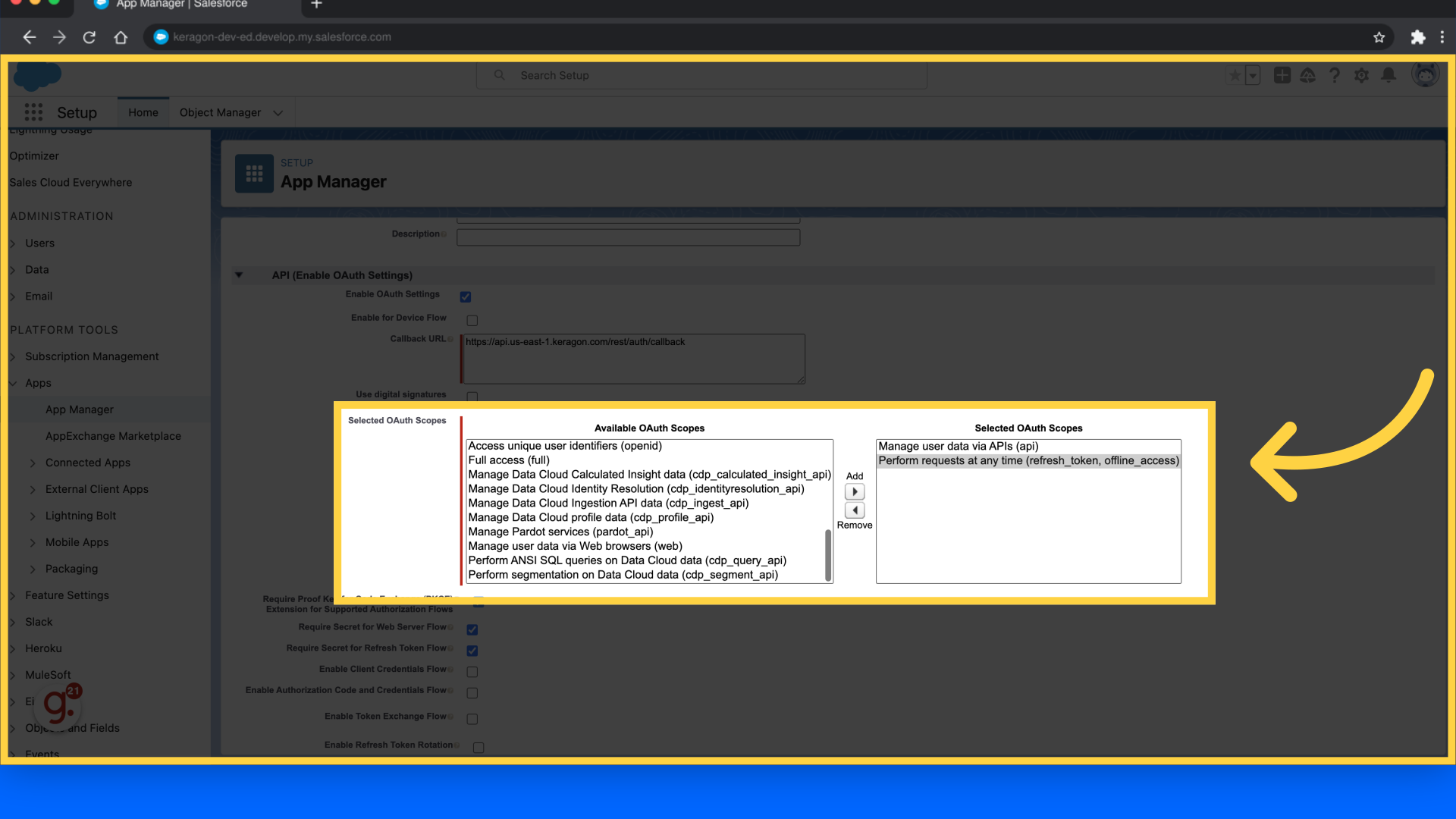Image resolution: width=1456 pixels, height=819 pixels.
Task: Click the Grammarly badge icon
Action: [59, 705]
